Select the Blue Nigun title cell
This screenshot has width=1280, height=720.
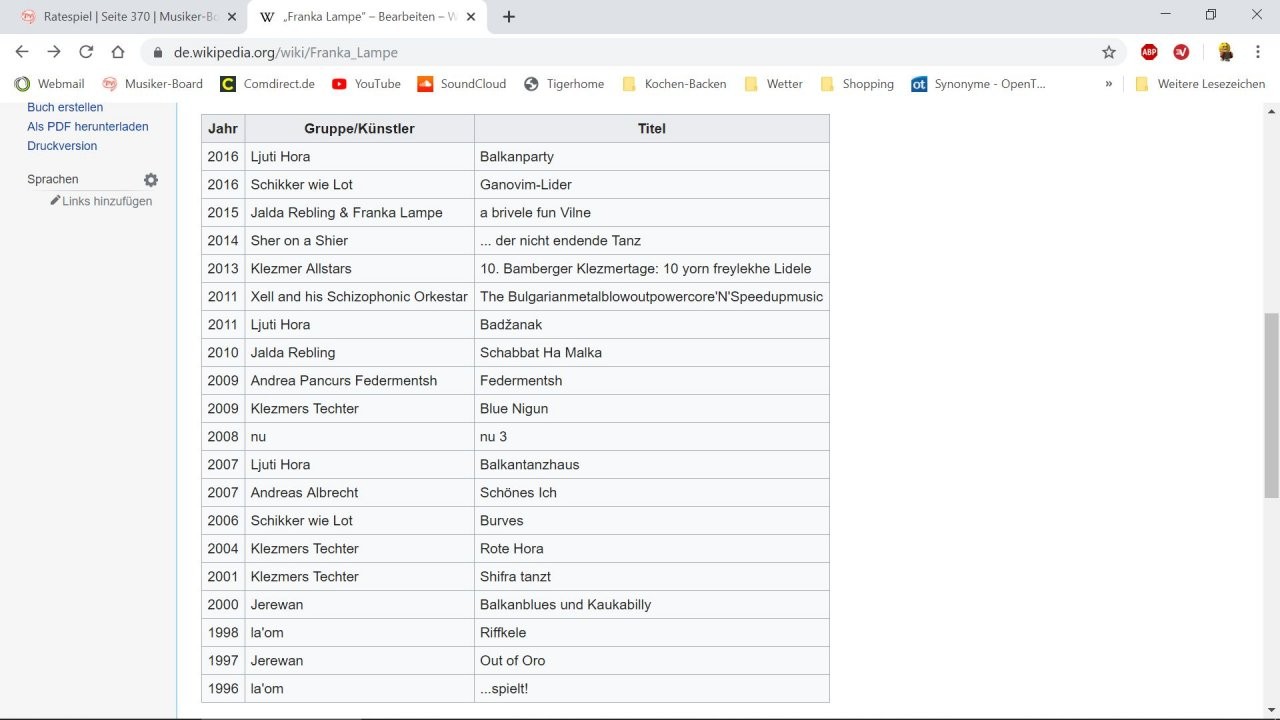[x=651, y=408]
